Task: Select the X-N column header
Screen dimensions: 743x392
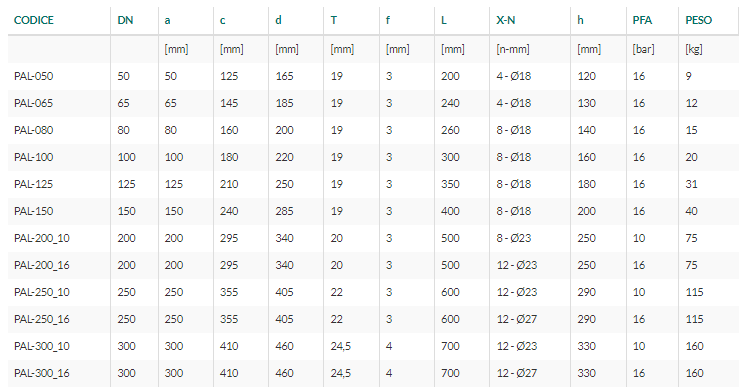Action: point(506,20)
